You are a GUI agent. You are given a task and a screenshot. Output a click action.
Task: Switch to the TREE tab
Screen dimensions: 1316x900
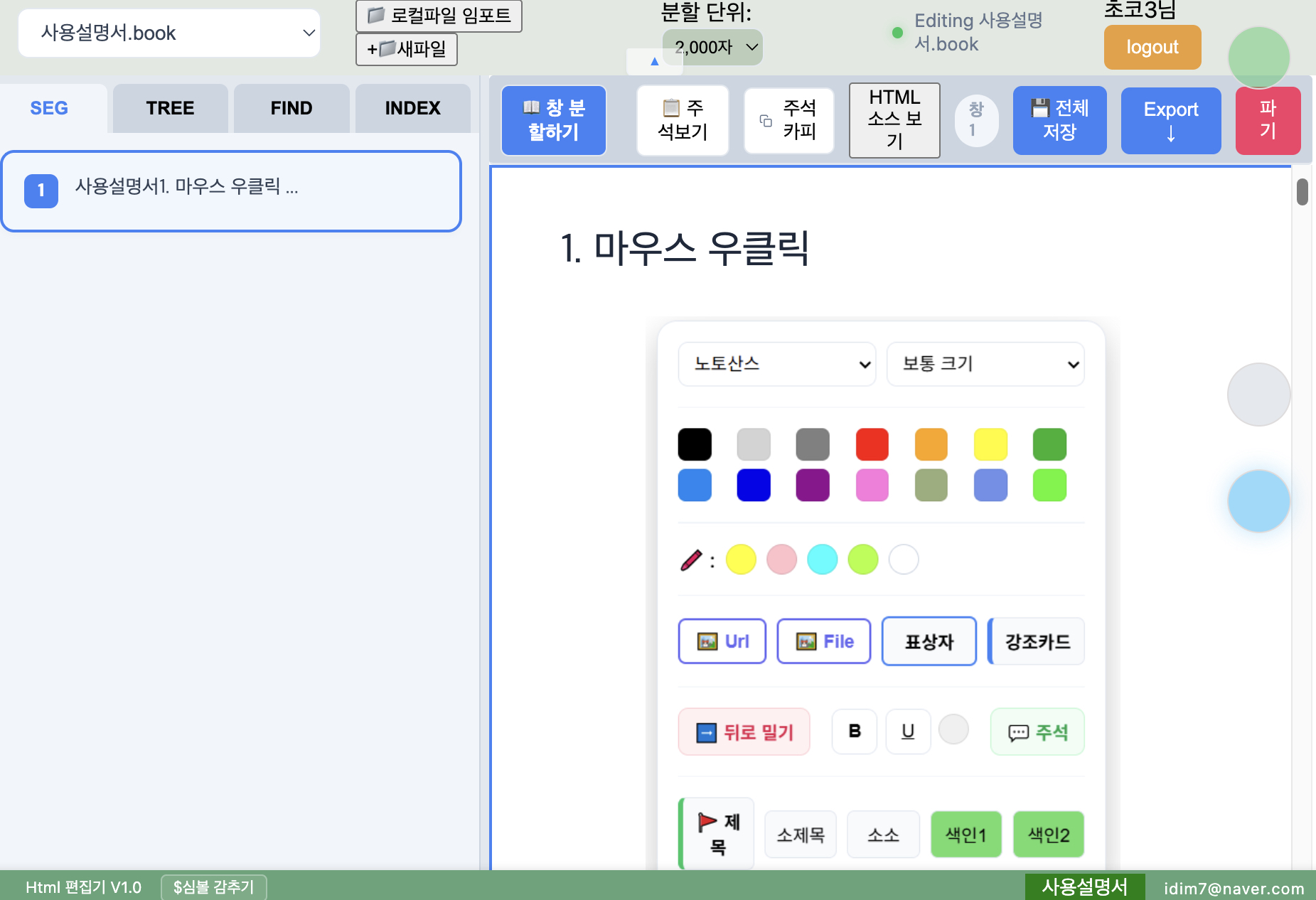[x=169, y=108]
